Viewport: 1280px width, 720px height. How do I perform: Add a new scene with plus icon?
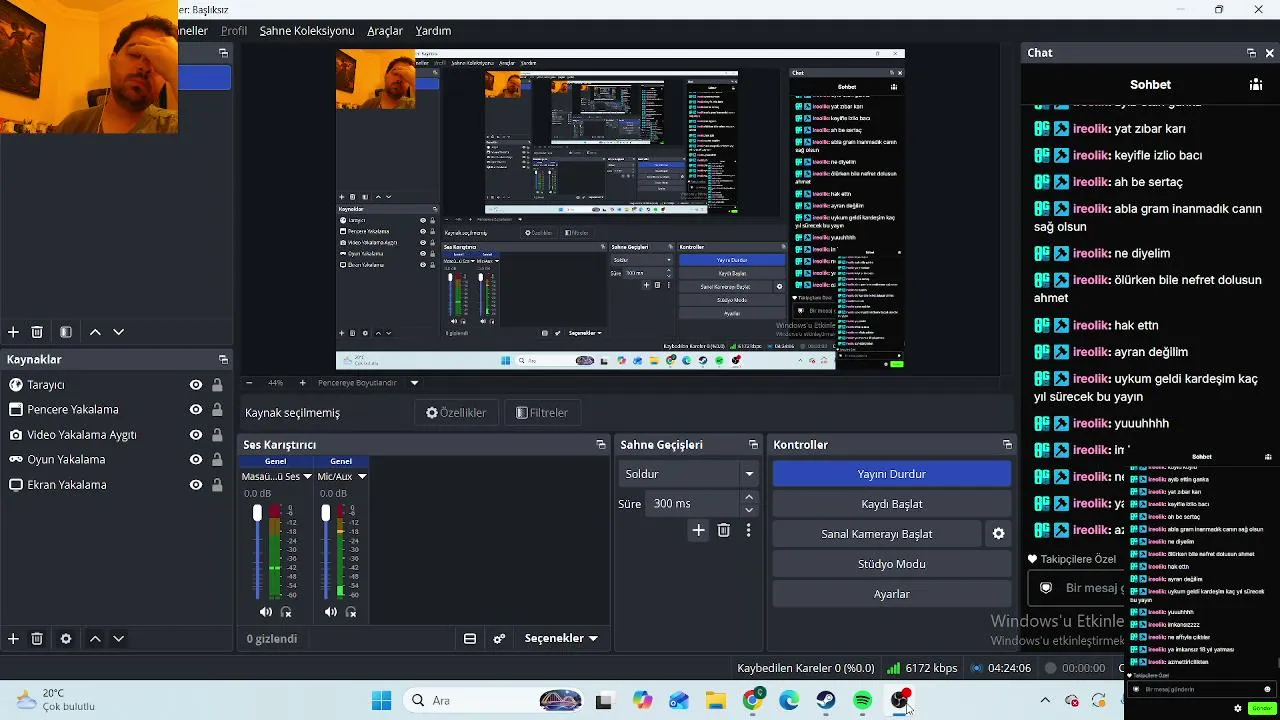[13, 332]
